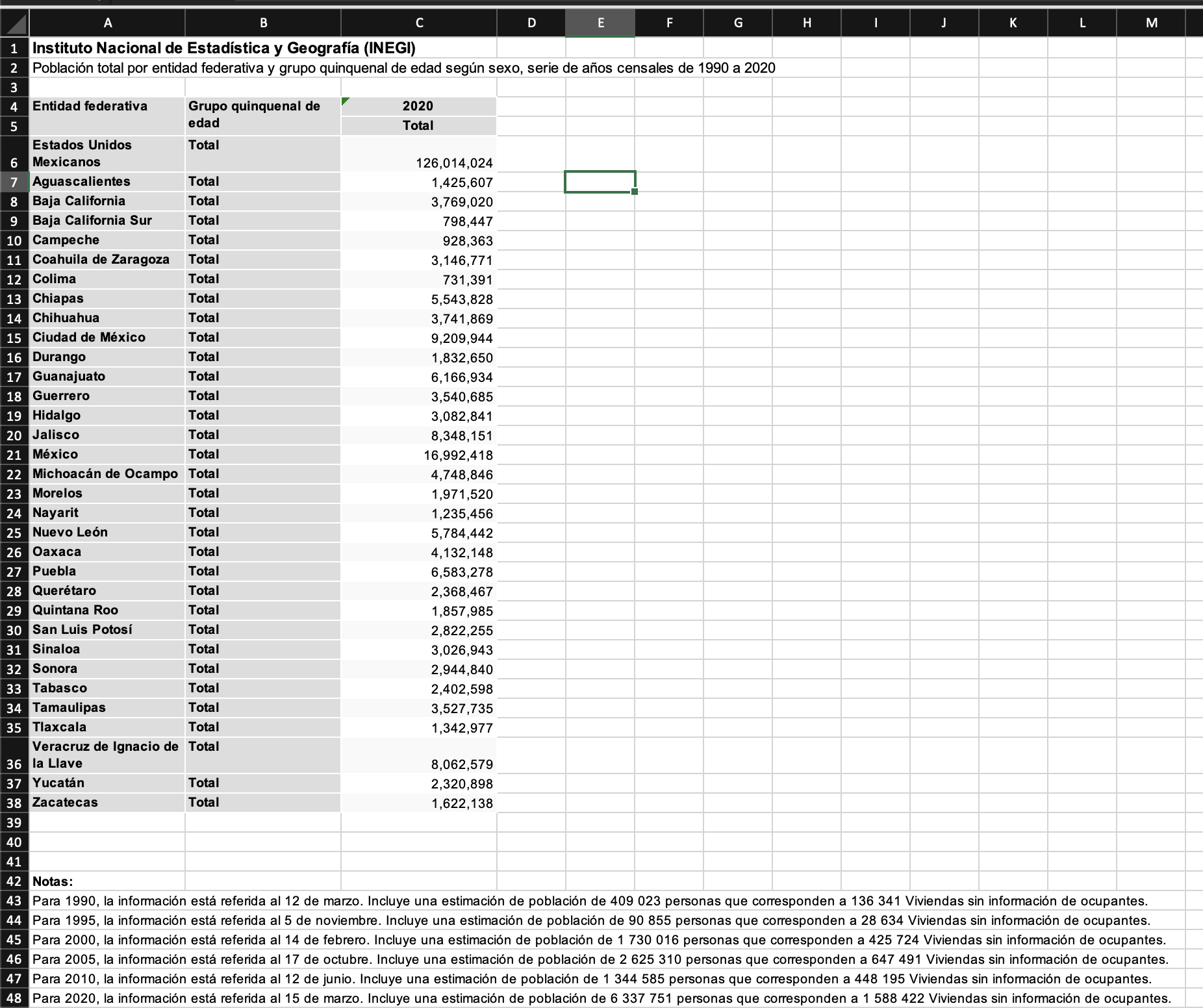
Task: Select row 39 header
Action: pyautogui.click(x=14, y=822)
